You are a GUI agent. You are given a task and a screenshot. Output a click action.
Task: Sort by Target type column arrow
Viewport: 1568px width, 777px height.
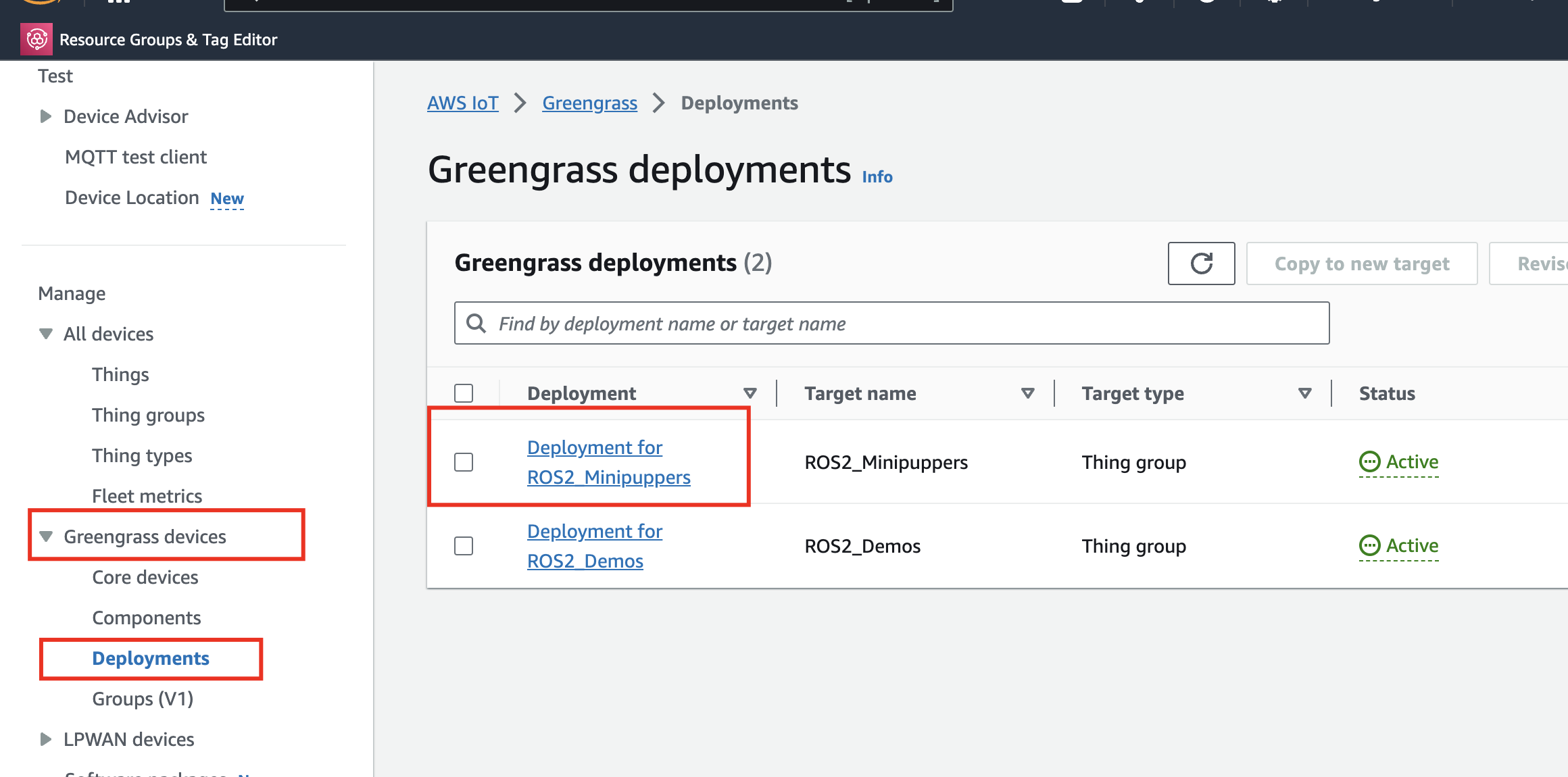pos(1304,393)
